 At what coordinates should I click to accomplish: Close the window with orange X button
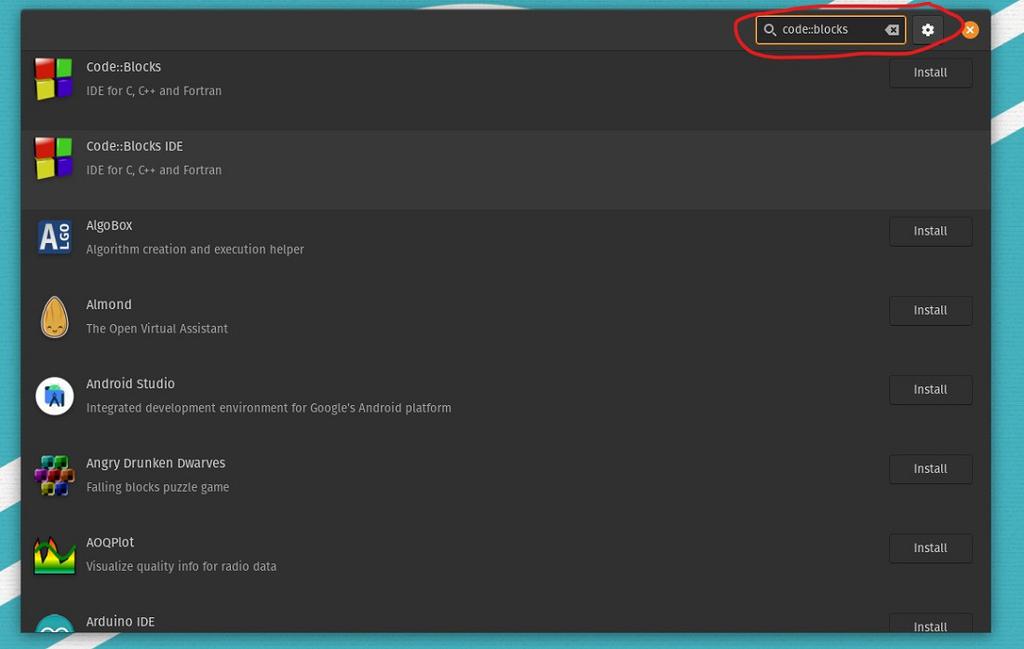pyautogui.click(x=970, y=30)
